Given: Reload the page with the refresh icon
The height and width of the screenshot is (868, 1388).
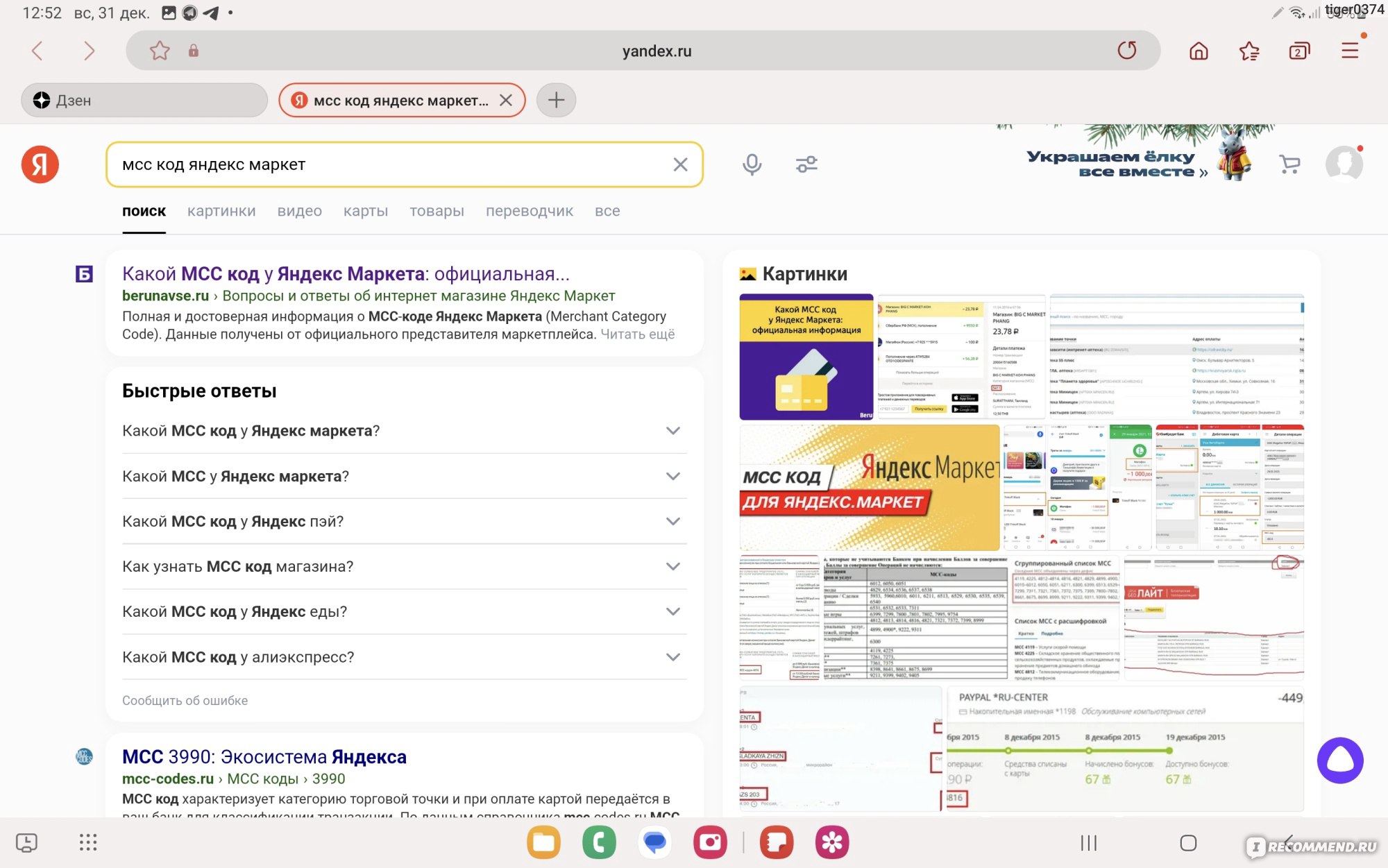Looking at the screenshot, I should [1127, 51].
